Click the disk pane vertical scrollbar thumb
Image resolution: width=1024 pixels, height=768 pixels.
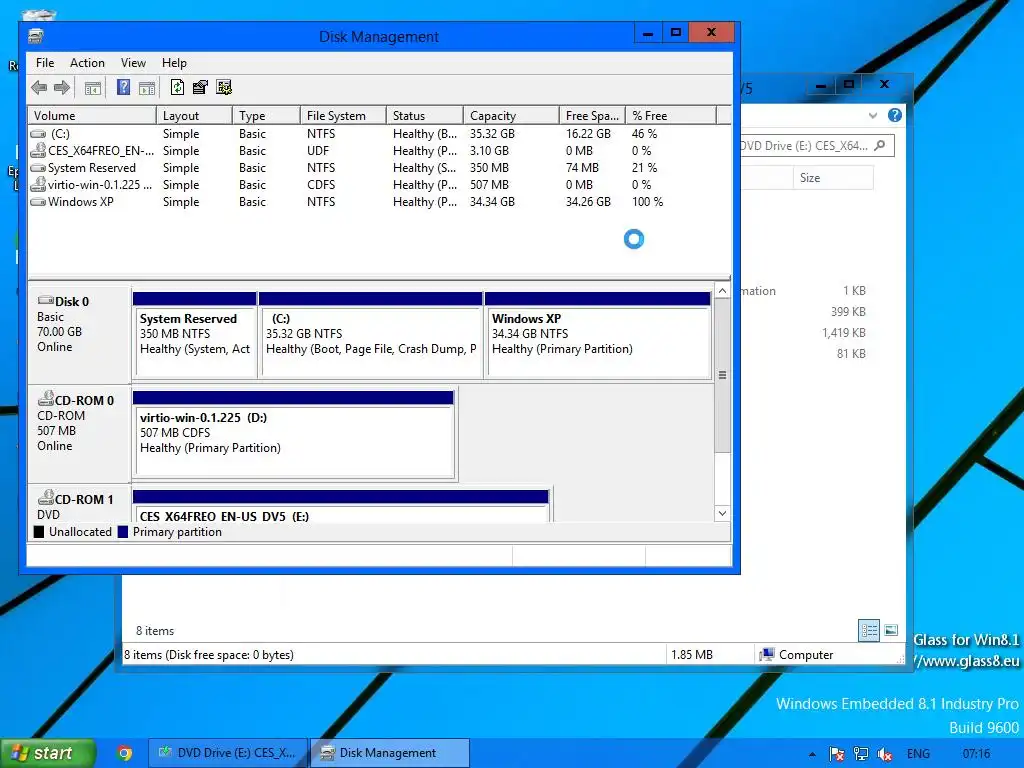(x=722, y=375)
